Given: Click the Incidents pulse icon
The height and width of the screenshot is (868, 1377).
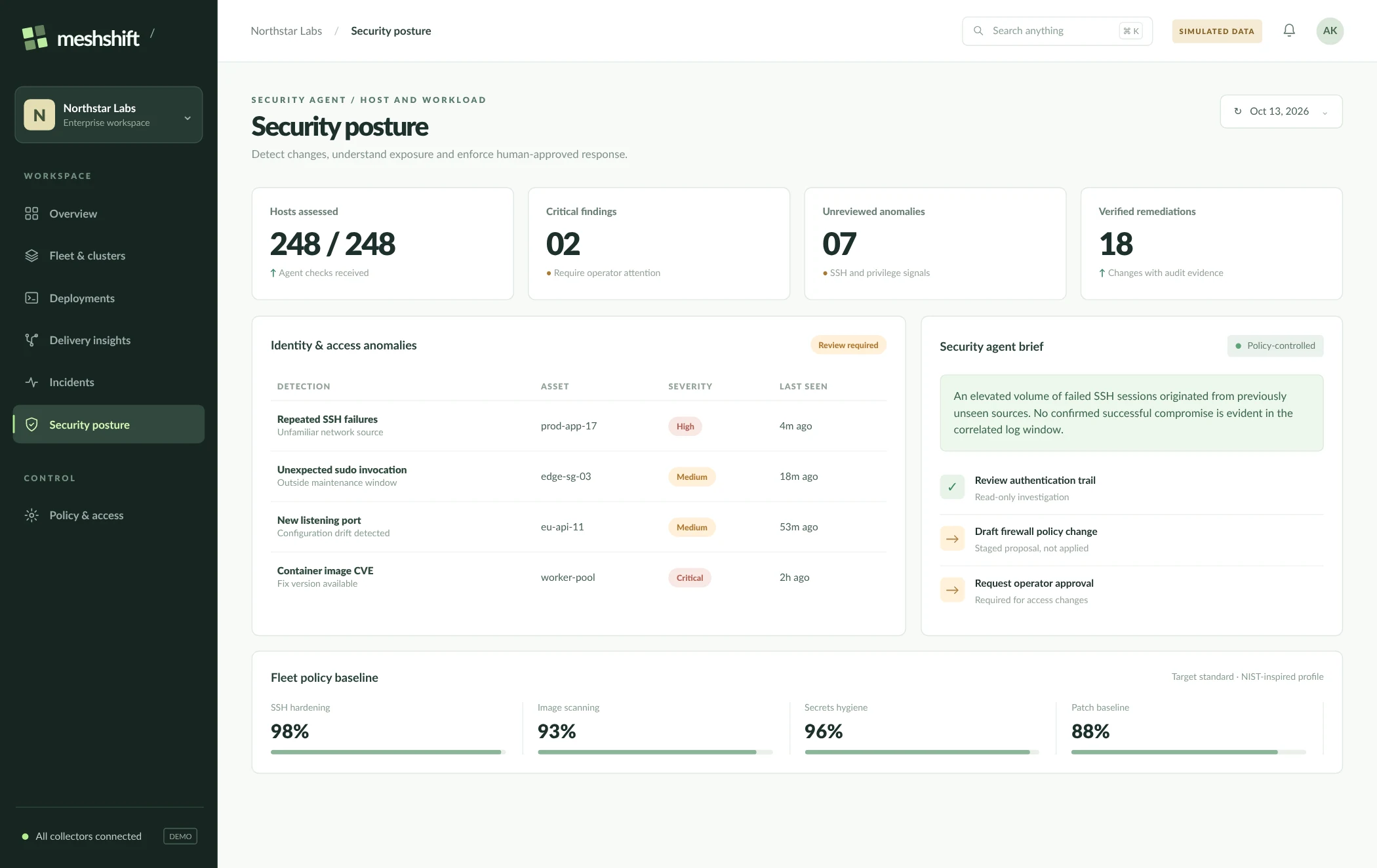Looking at the screenshot, I should (31, 382).
